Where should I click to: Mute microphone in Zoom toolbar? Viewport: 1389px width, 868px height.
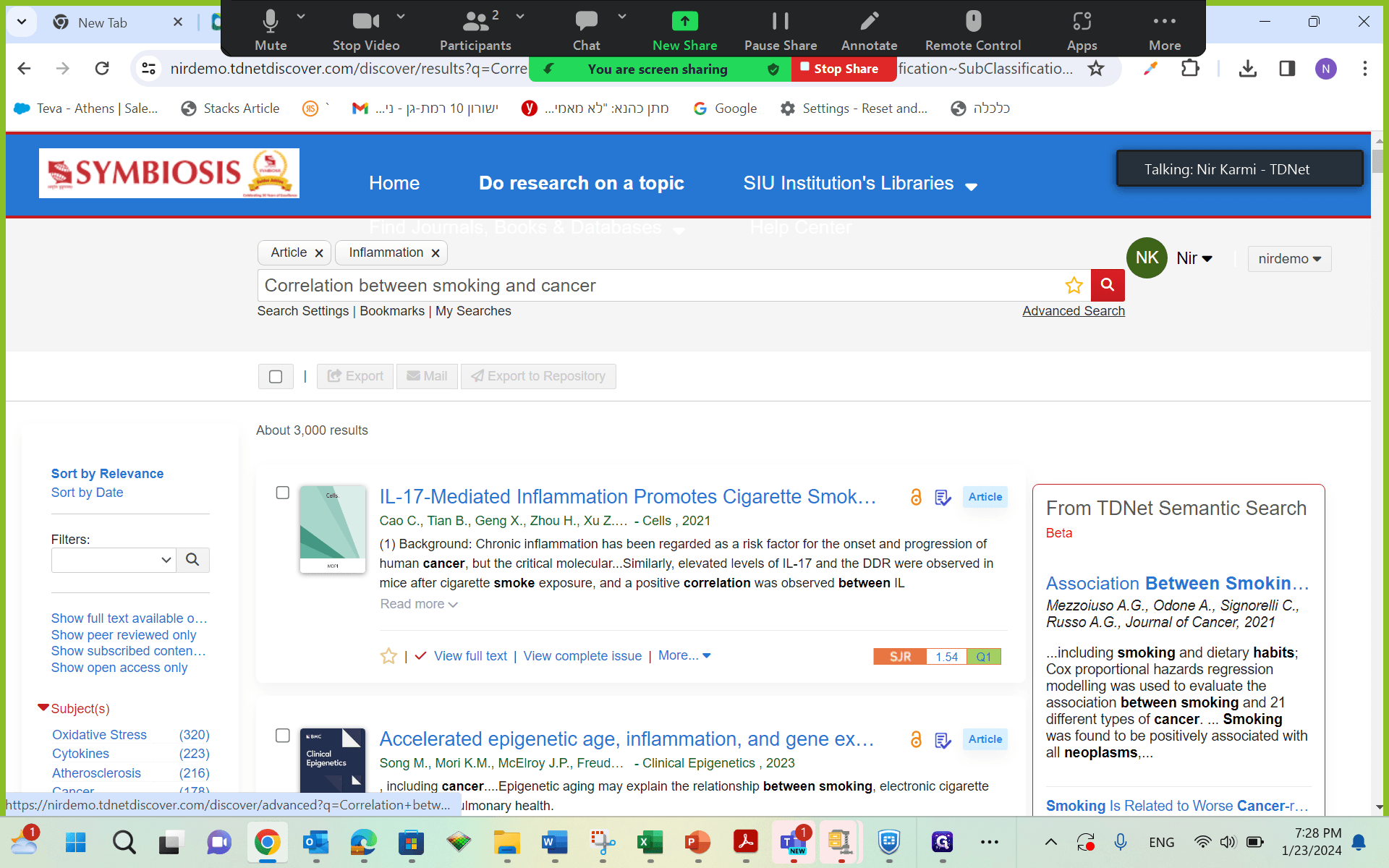point(271,29)
